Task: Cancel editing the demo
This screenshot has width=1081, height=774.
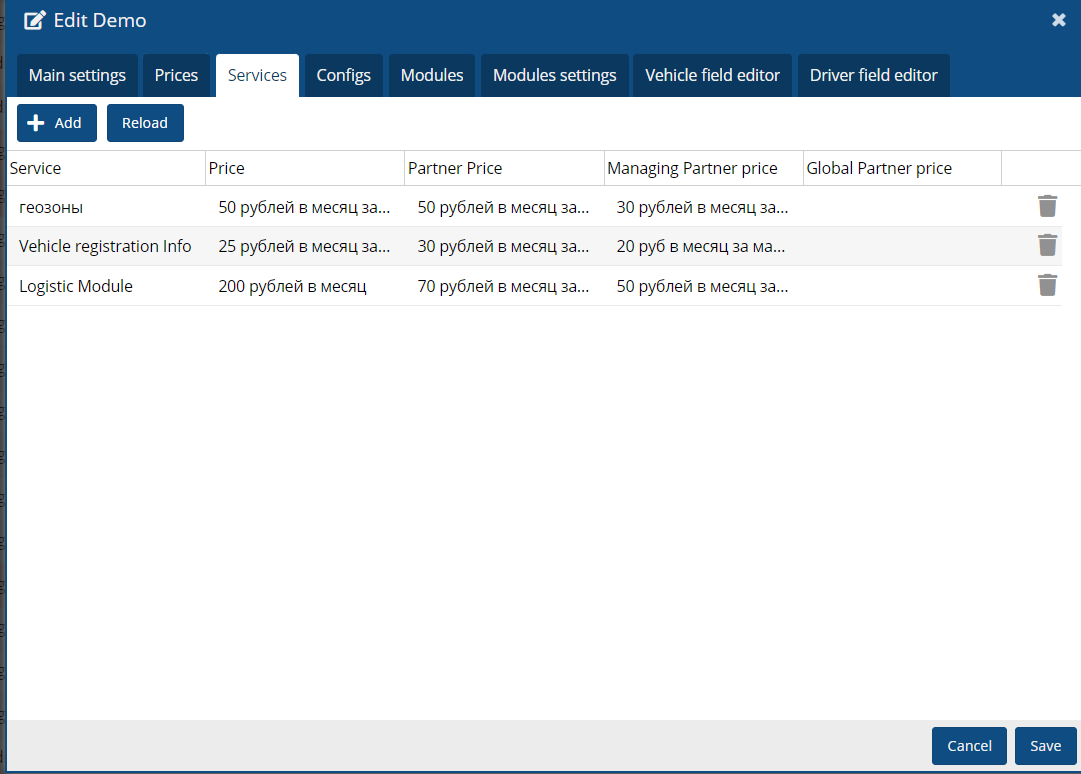Action: [x=969, y=746]
